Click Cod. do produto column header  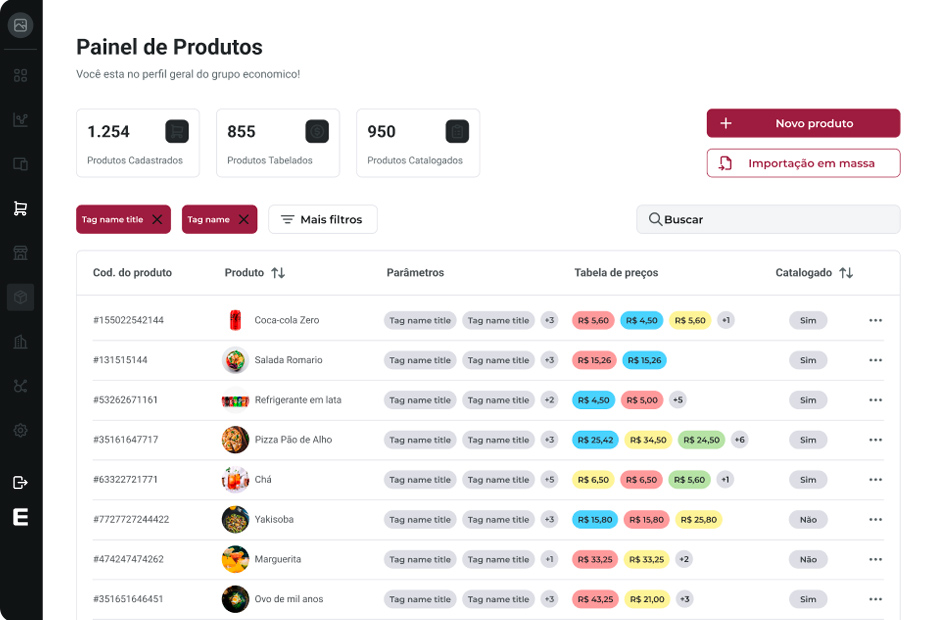(x=132, y=273)
